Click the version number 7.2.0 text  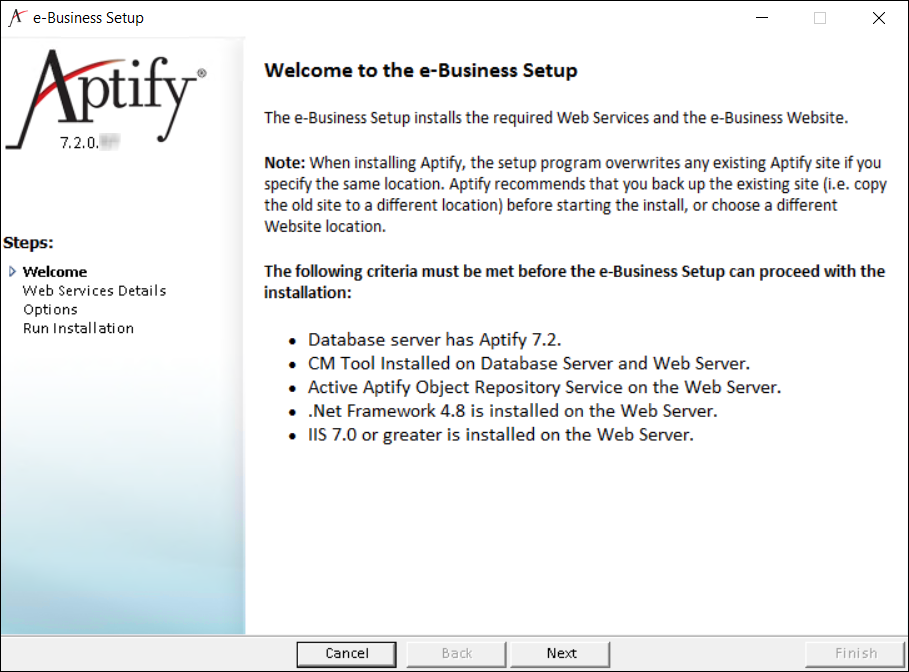(x=89, y=143)
